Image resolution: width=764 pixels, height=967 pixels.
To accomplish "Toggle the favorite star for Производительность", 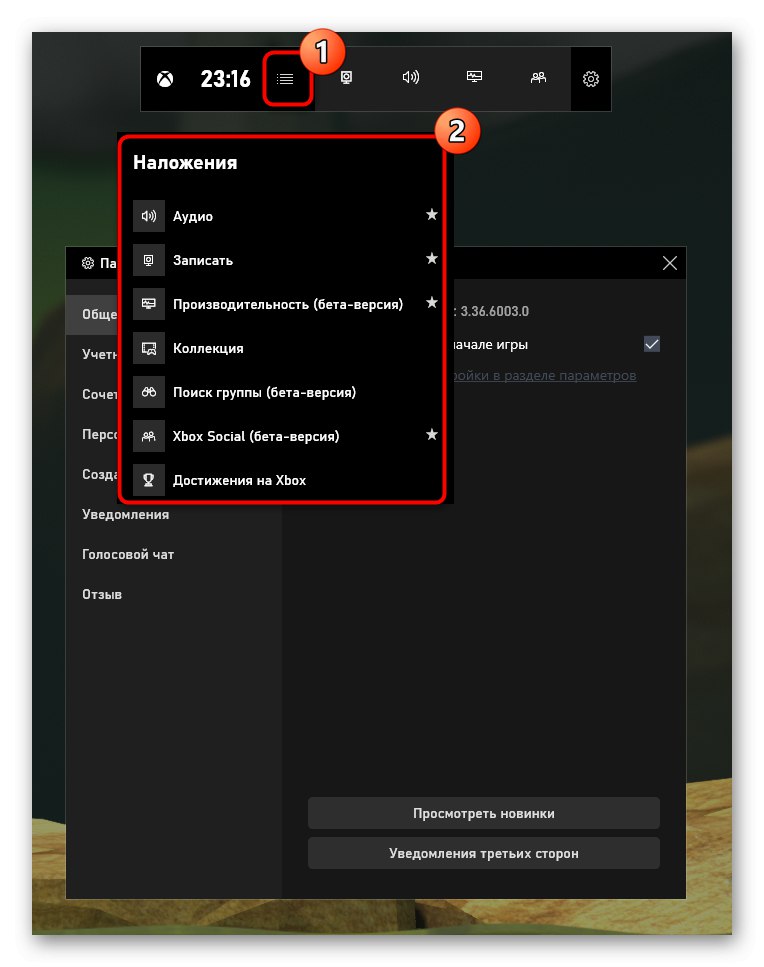I will 432,303.
